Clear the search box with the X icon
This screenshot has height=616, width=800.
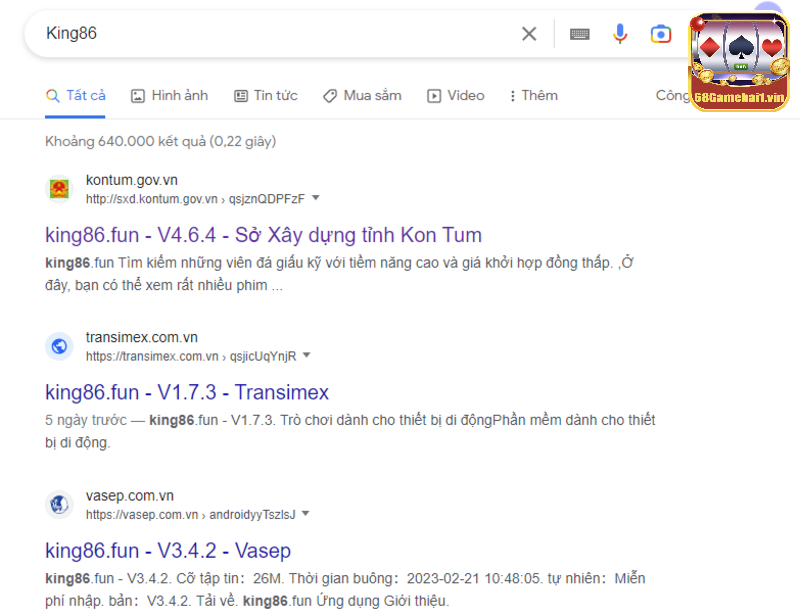point(529,34)
